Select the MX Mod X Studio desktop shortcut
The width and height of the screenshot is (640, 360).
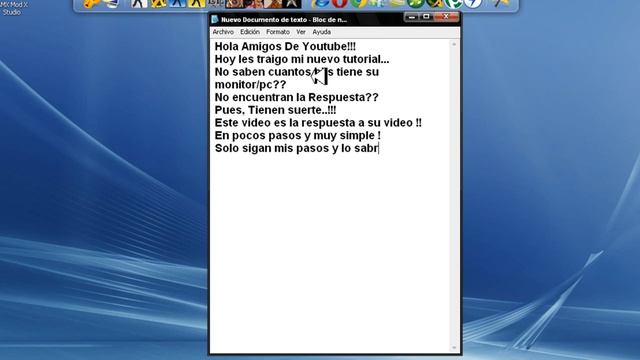coord(13,8)
